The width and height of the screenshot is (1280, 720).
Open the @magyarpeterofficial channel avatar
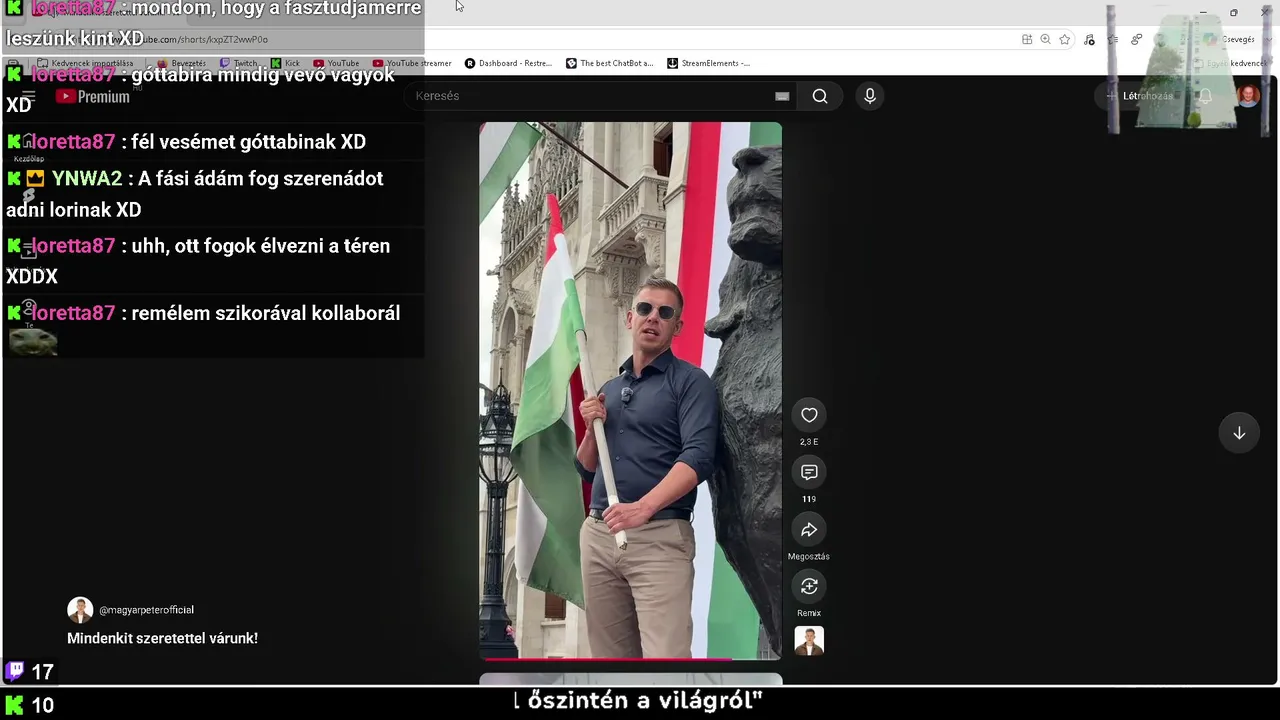coord(80,610)
